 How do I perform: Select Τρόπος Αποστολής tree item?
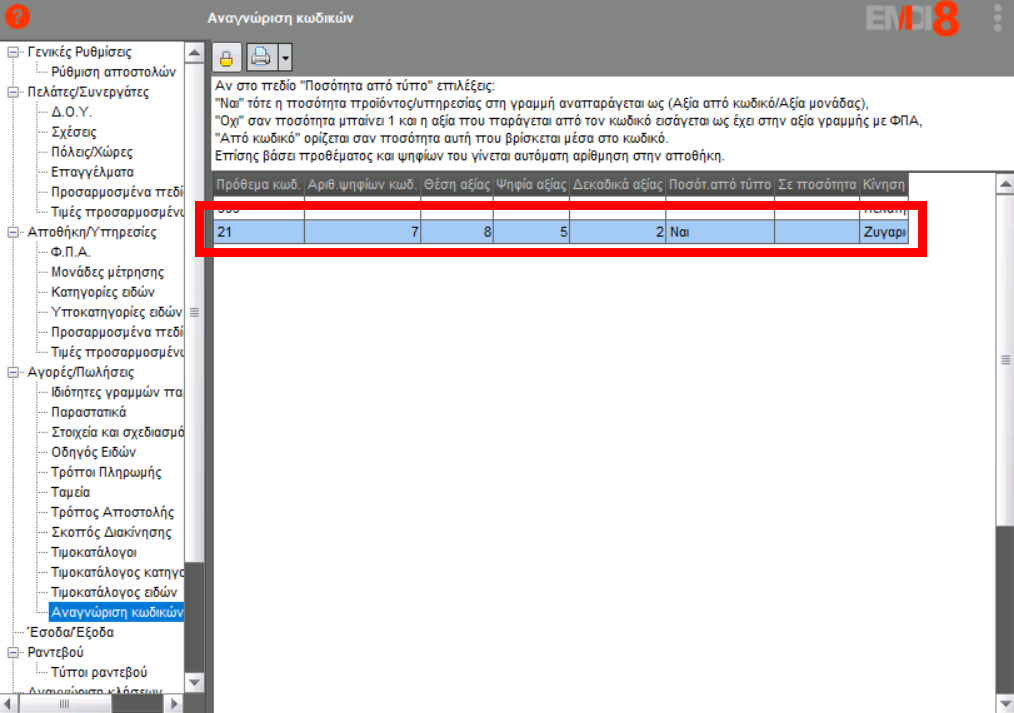pos(113,513)
